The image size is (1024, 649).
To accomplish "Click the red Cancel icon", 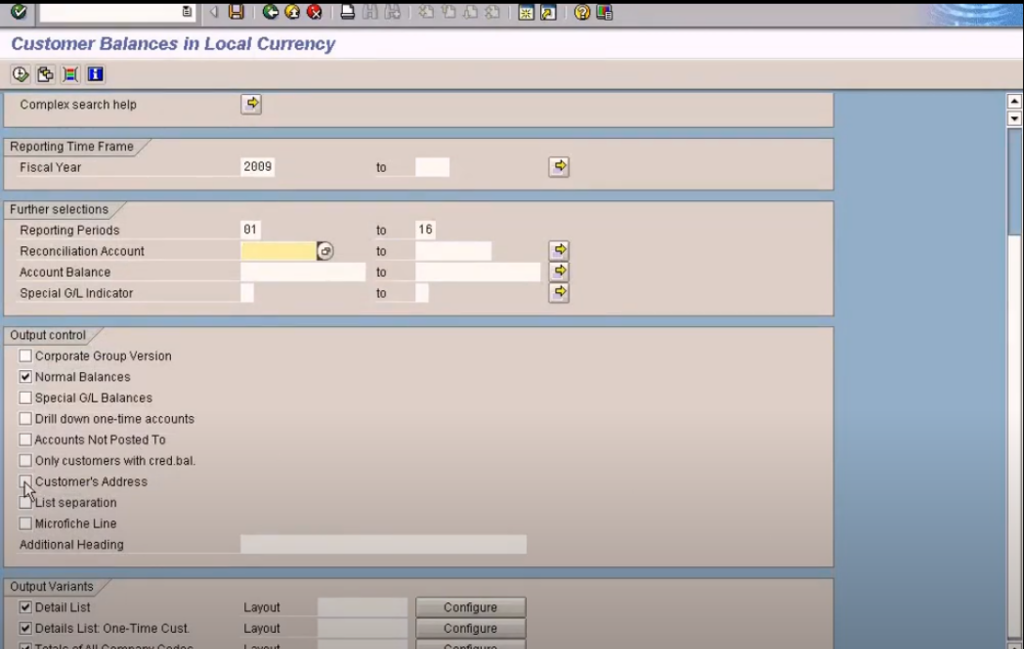I will coord(314,12).
